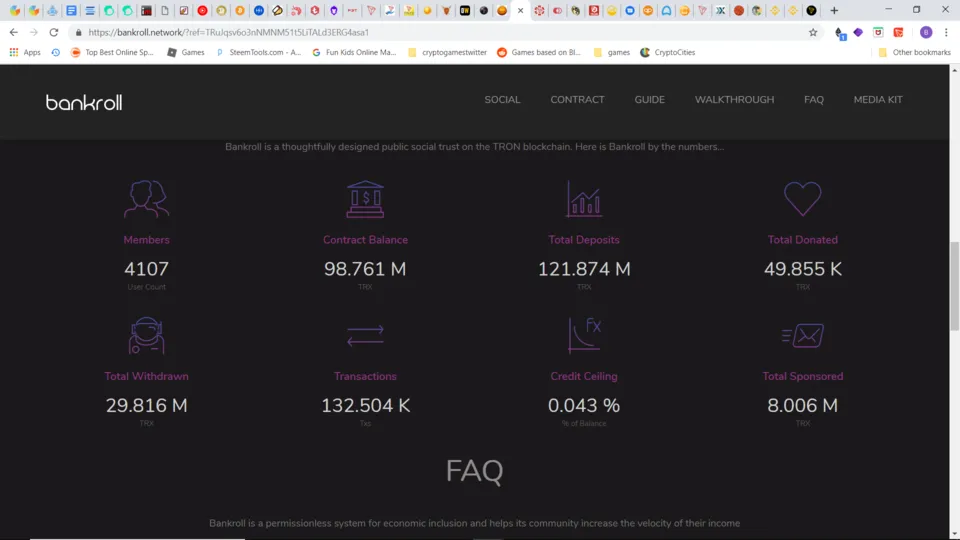Open the CryptoCities bookmark
The image size is (960, 540).
tap(667, 53)
